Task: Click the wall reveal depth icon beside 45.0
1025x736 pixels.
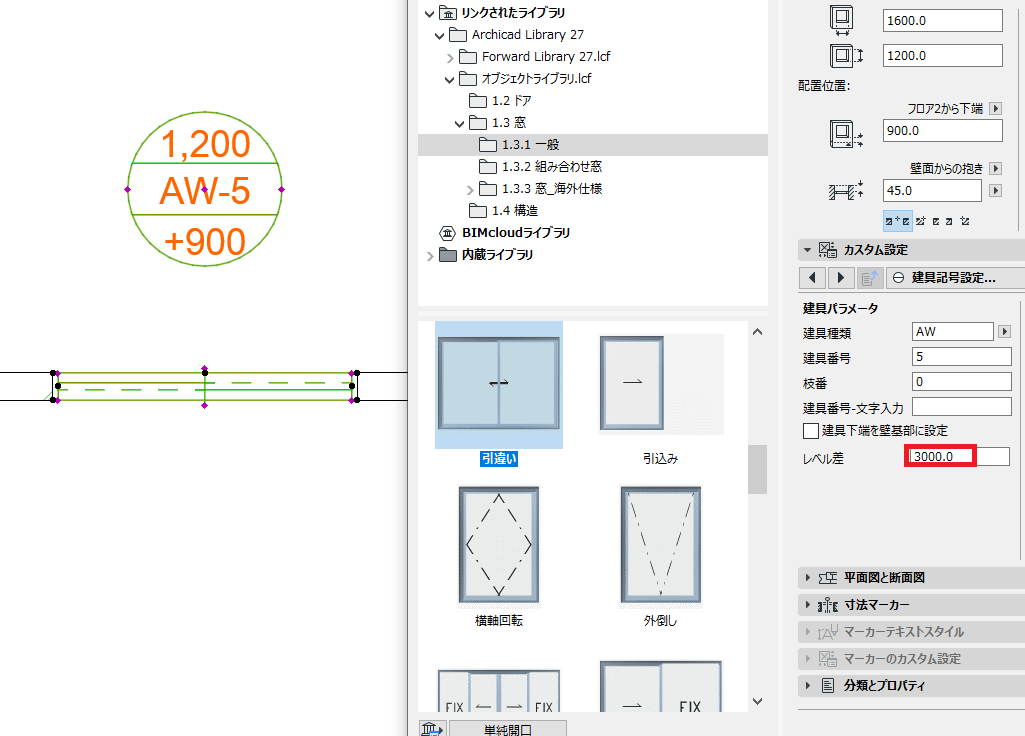Action: click(846, 191)
